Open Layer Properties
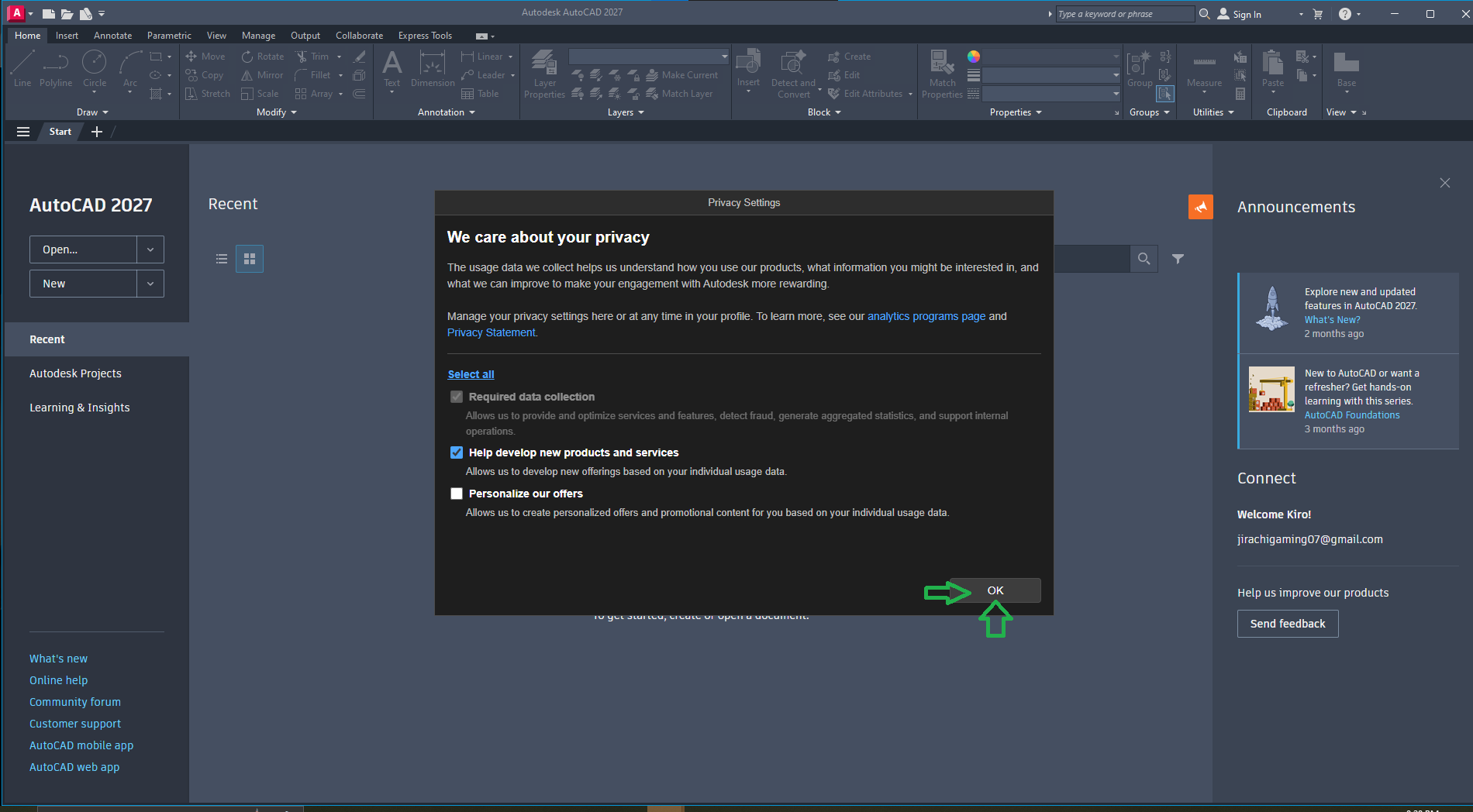This screenshot has height=812, width=1473. pos(544,74)
